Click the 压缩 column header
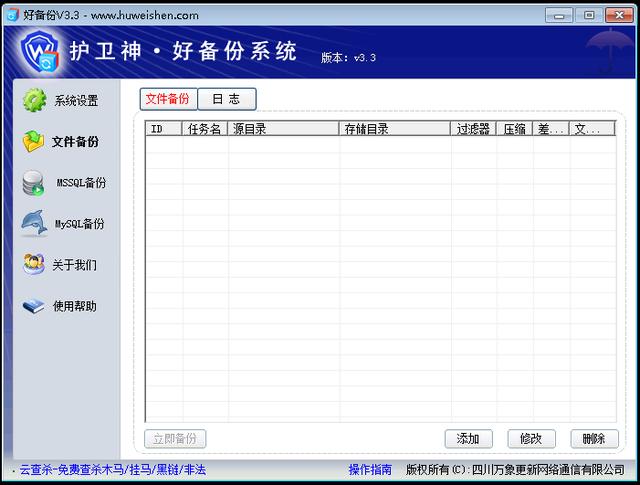The image size is (640, 485). [514, 129]
